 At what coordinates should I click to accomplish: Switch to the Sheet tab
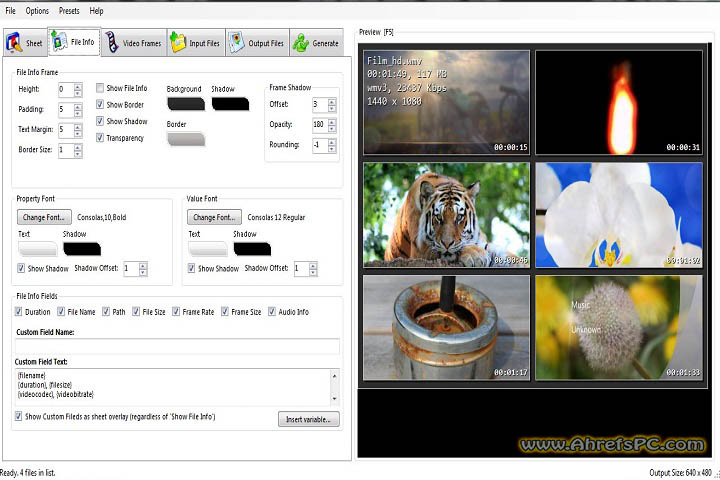[25, 43]
